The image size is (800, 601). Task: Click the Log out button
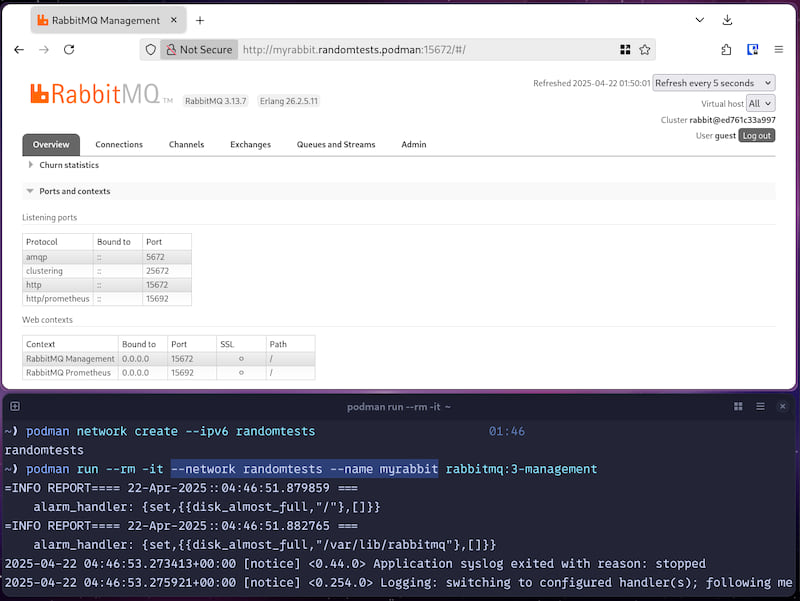757,136
